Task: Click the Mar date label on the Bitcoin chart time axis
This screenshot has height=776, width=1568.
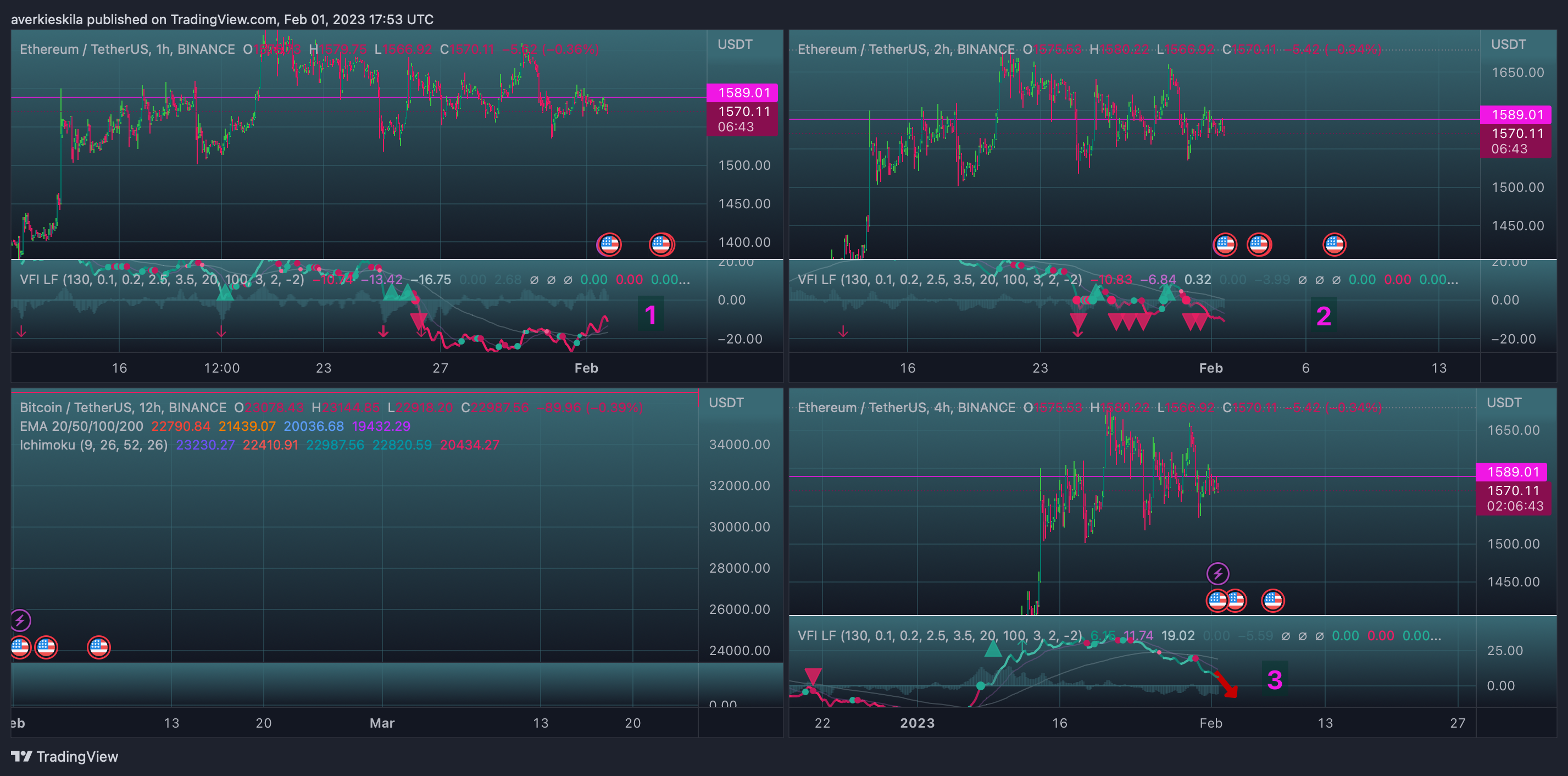Action: [382, 723]
